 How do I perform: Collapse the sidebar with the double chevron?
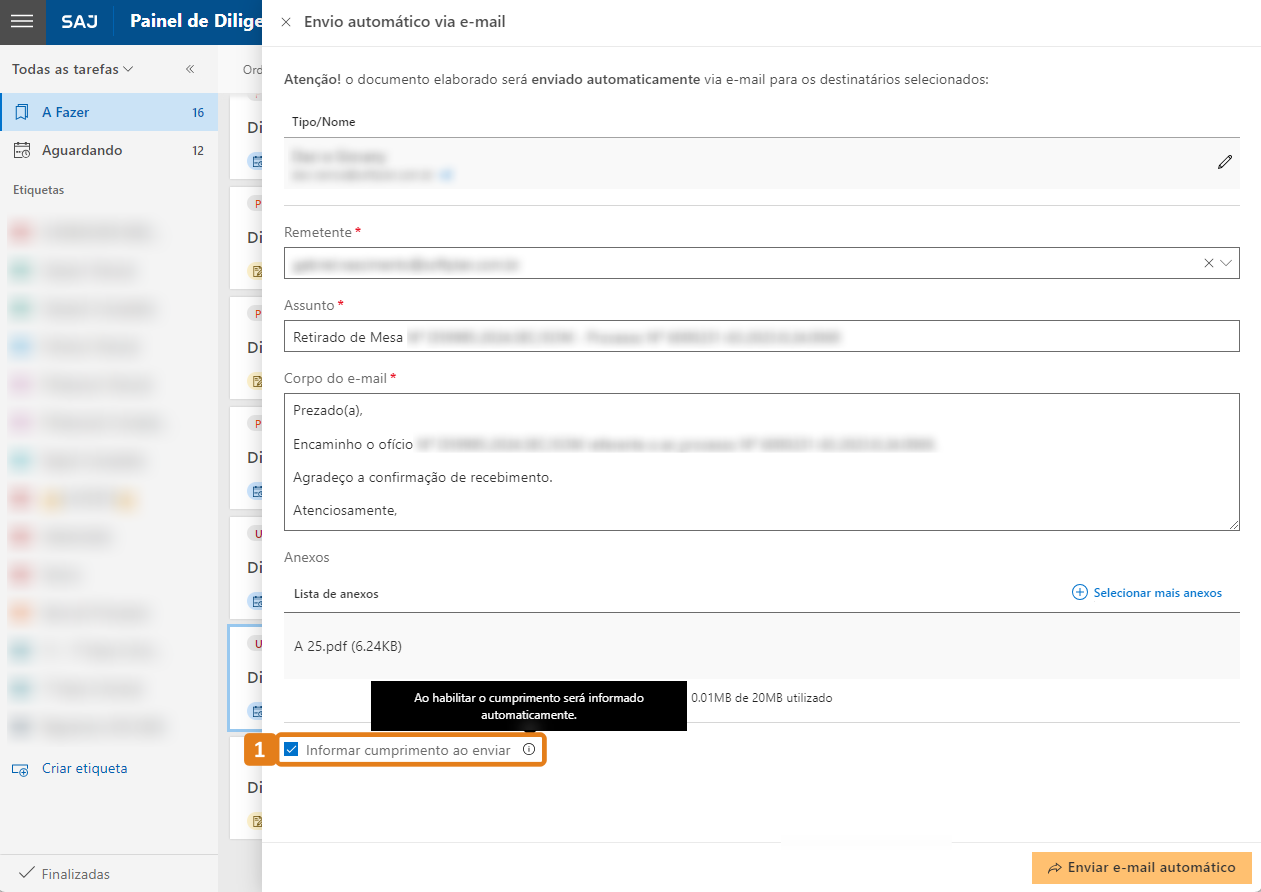click(x=188, y=69)
